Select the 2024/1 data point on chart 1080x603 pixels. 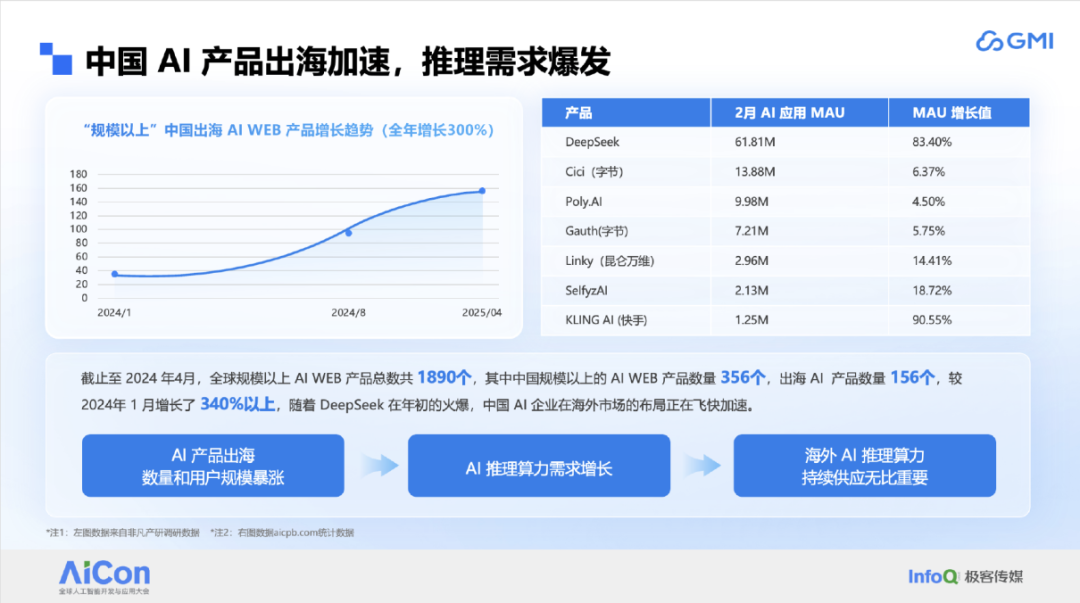[115, 274]
